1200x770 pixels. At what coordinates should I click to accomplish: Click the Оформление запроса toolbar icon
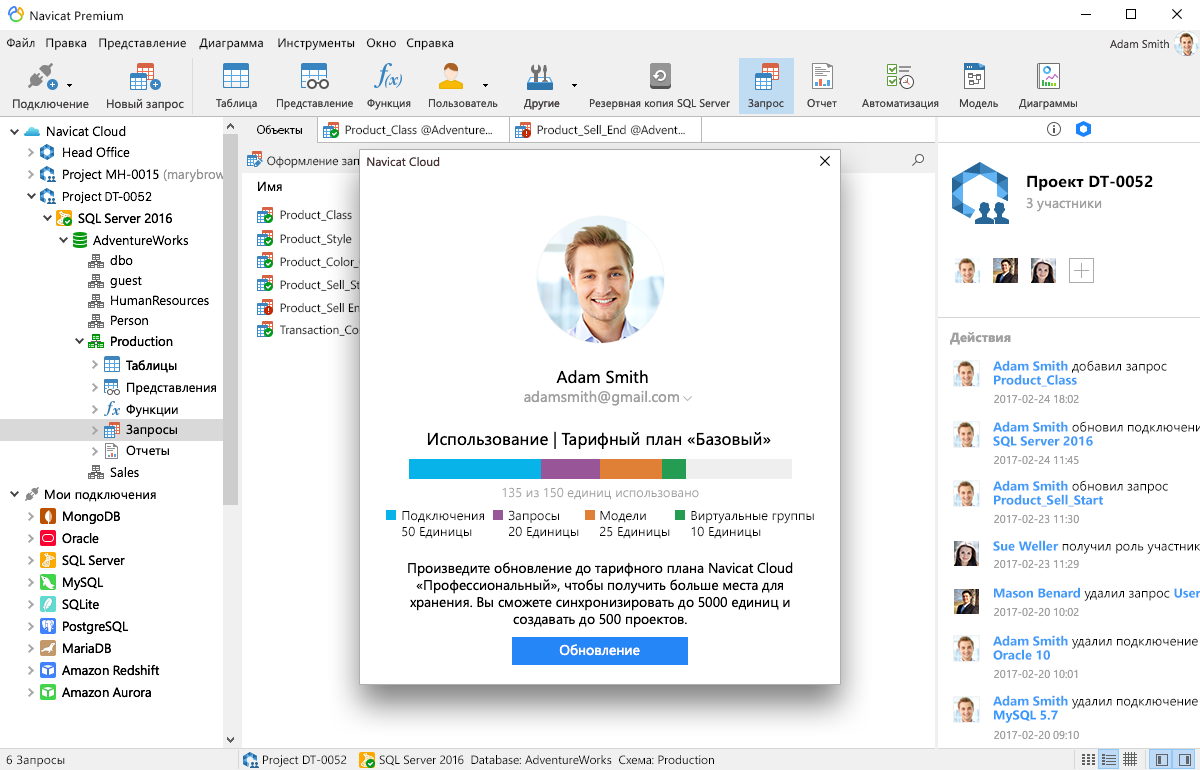coord(256,160)
